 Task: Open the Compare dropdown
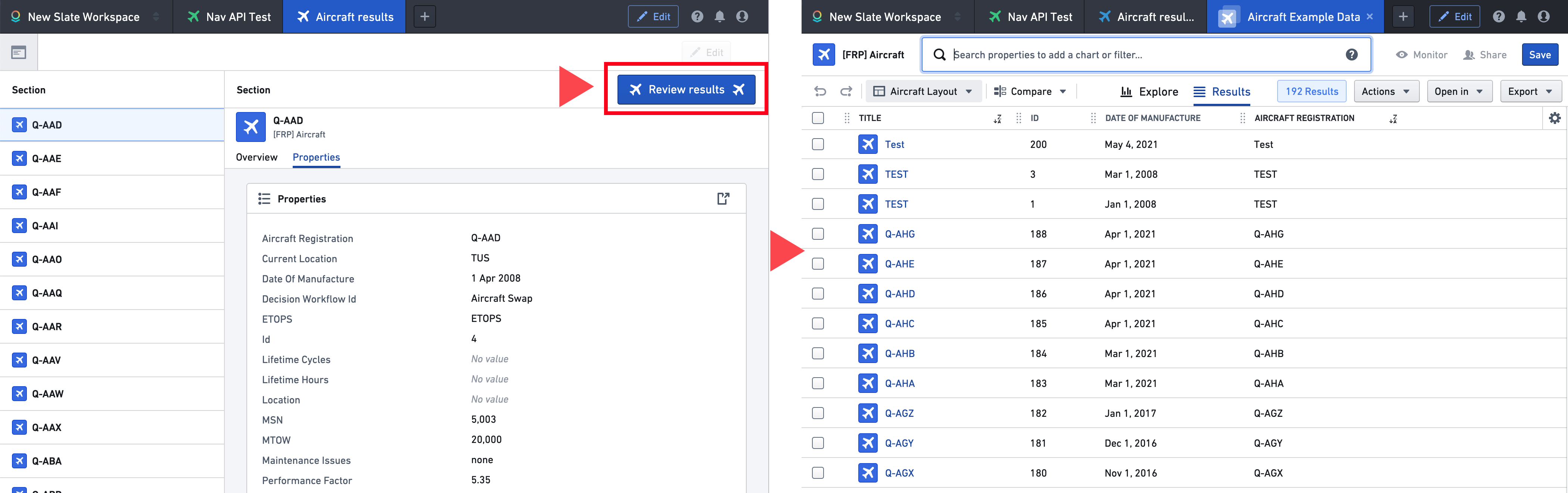click(1030, 91)
